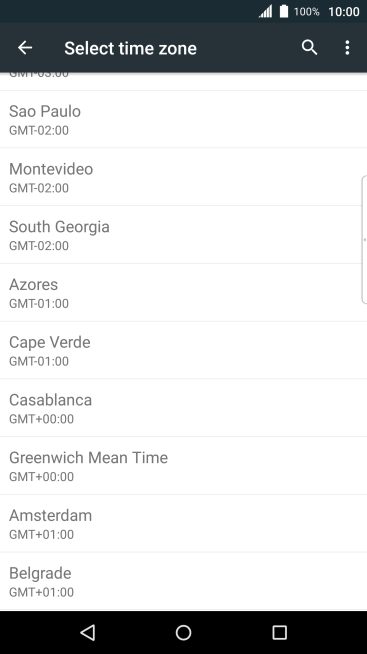Choose South Georgia time zone

pyautogui.click(x=184, y=235)
